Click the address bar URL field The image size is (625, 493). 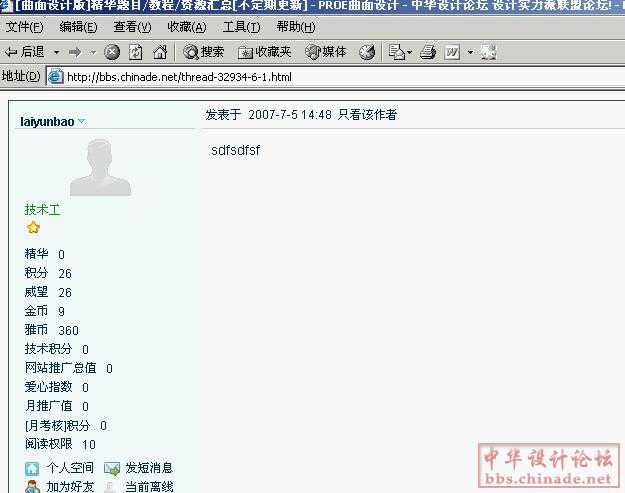pyautogui.click(x=335, y=77)
